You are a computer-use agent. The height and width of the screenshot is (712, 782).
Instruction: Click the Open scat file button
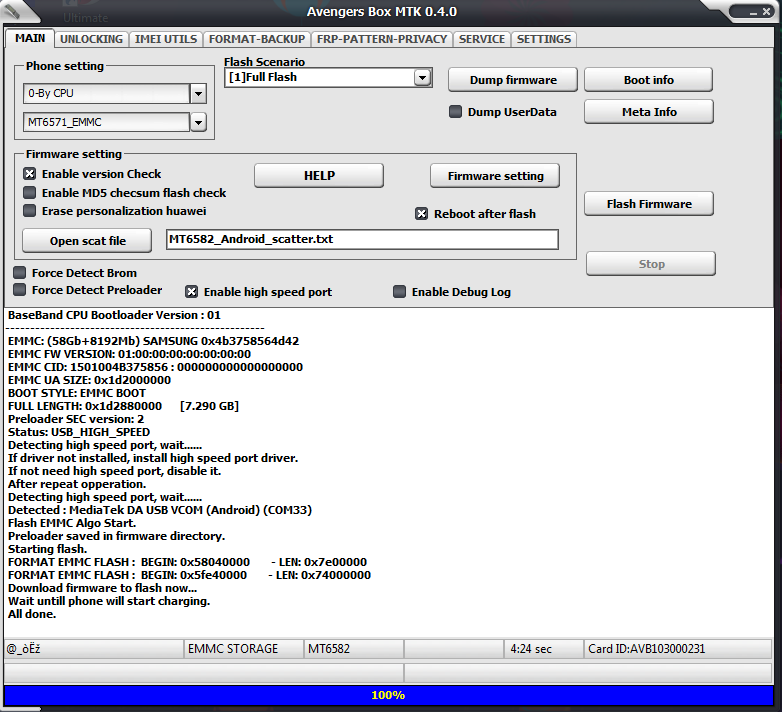(x=87, y=241)
